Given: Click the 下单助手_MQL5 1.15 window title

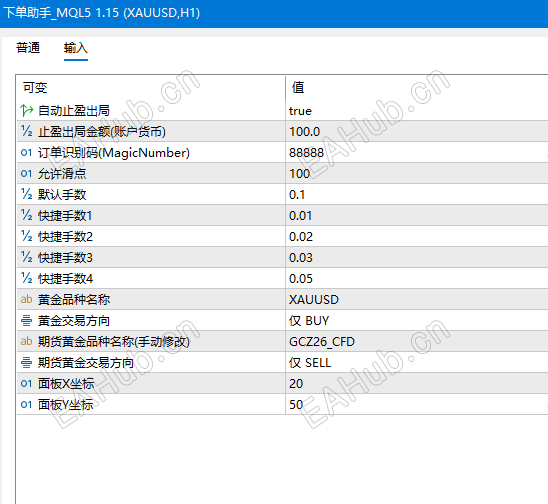Looking at the screenshot, I should pos(101,13).
